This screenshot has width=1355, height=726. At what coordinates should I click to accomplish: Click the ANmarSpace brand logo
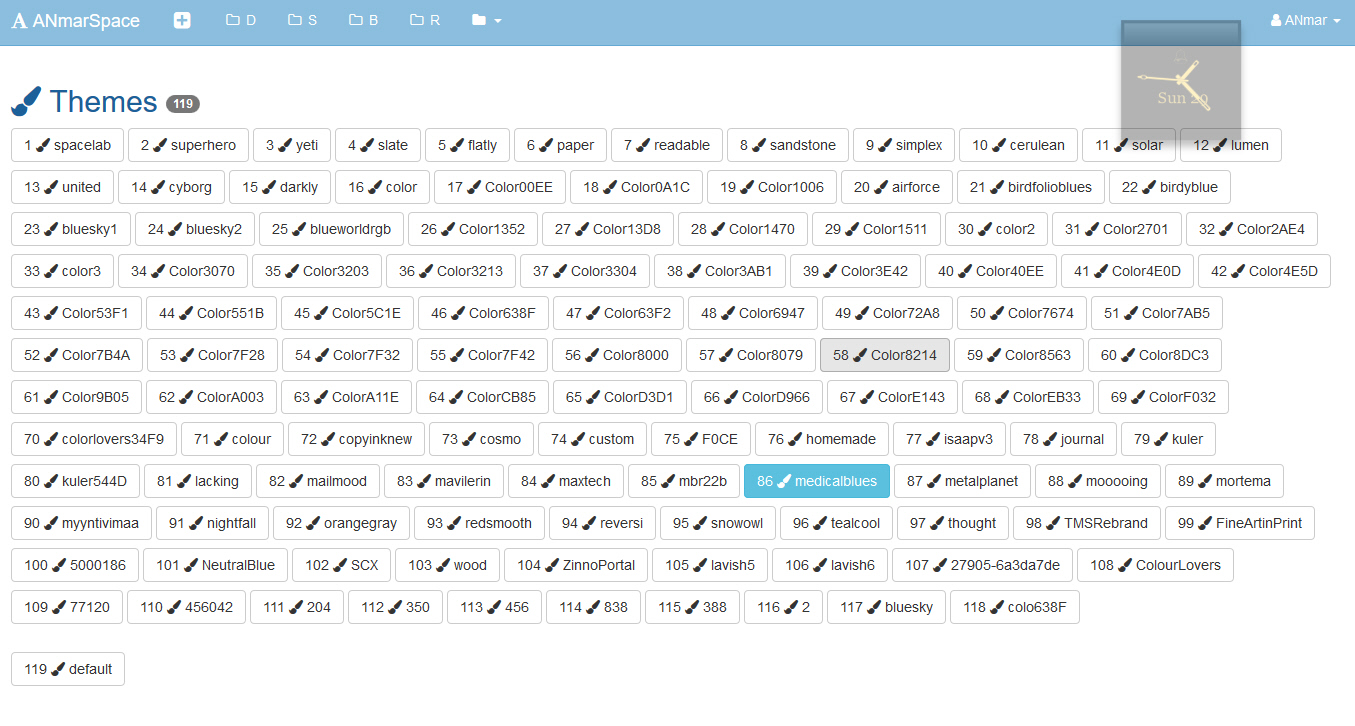tap(76, 20)
